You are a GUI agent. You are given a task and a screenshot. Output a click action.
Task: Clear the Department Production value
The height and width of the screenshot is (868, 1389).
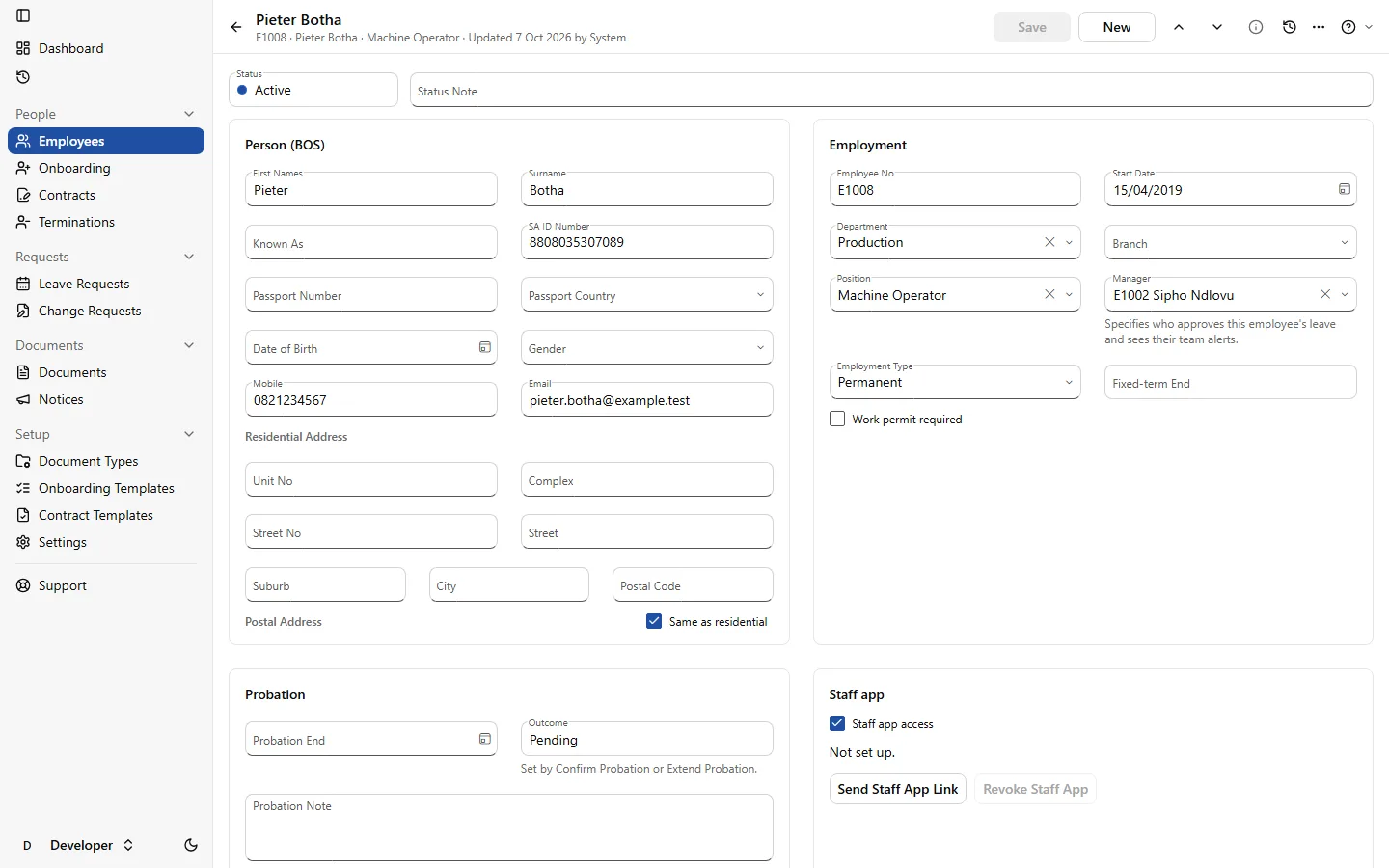[x=1049, y=242]
